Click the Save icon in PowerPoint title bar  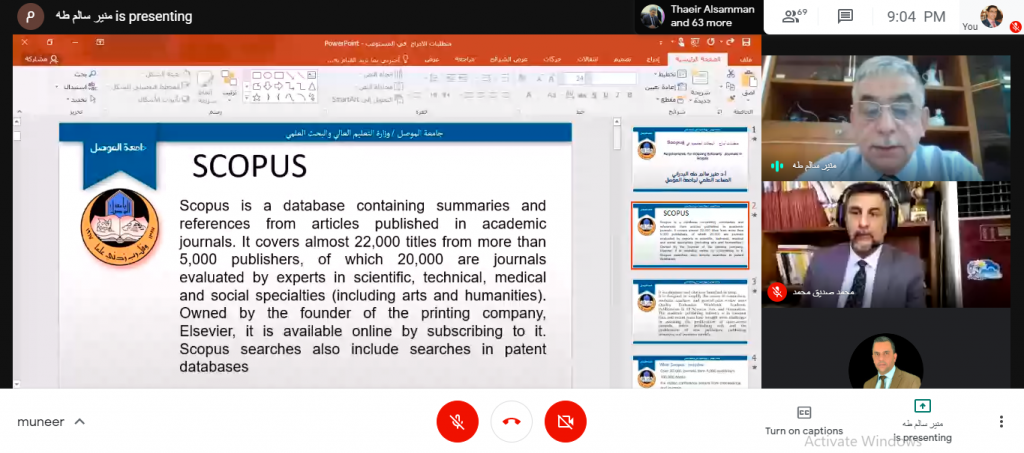point(747,44)
